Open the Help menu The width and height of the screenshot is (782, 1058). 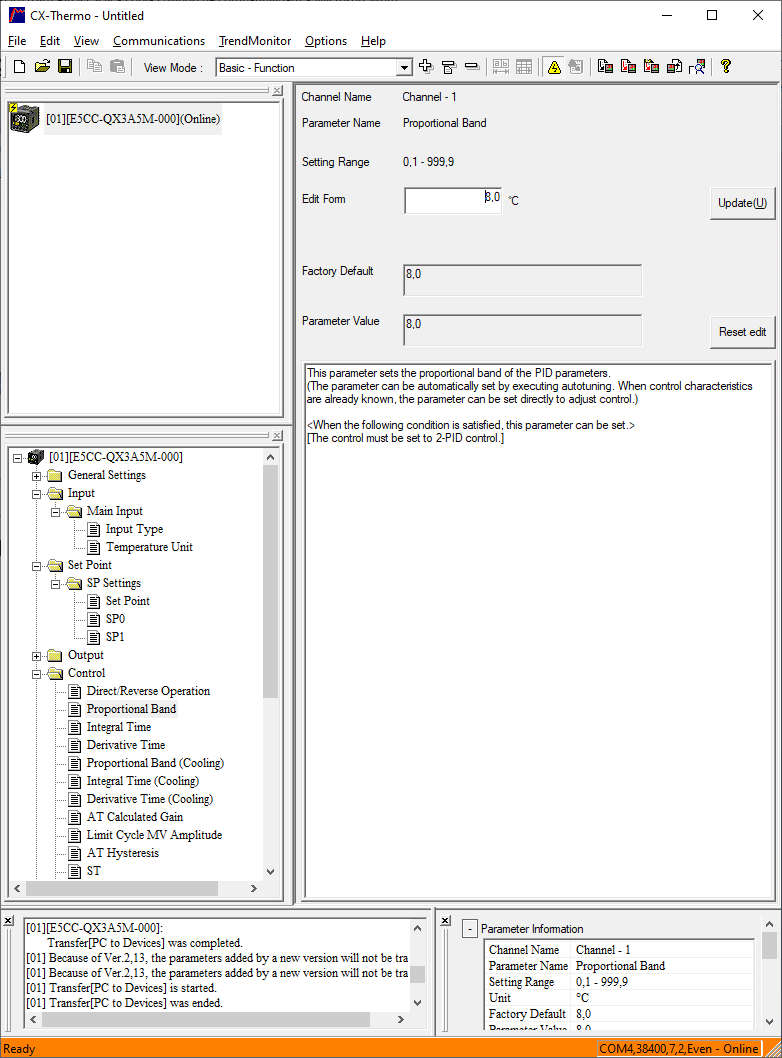point(373,41)
